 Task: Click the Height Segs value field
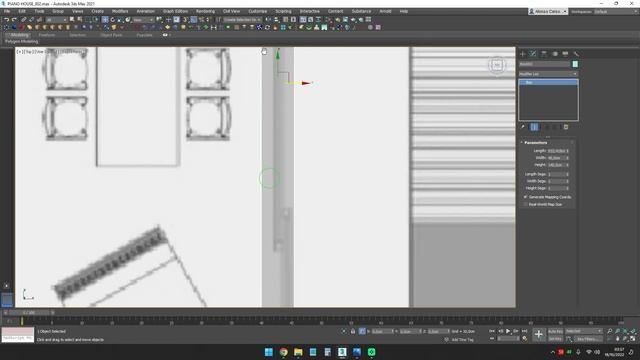556,188
